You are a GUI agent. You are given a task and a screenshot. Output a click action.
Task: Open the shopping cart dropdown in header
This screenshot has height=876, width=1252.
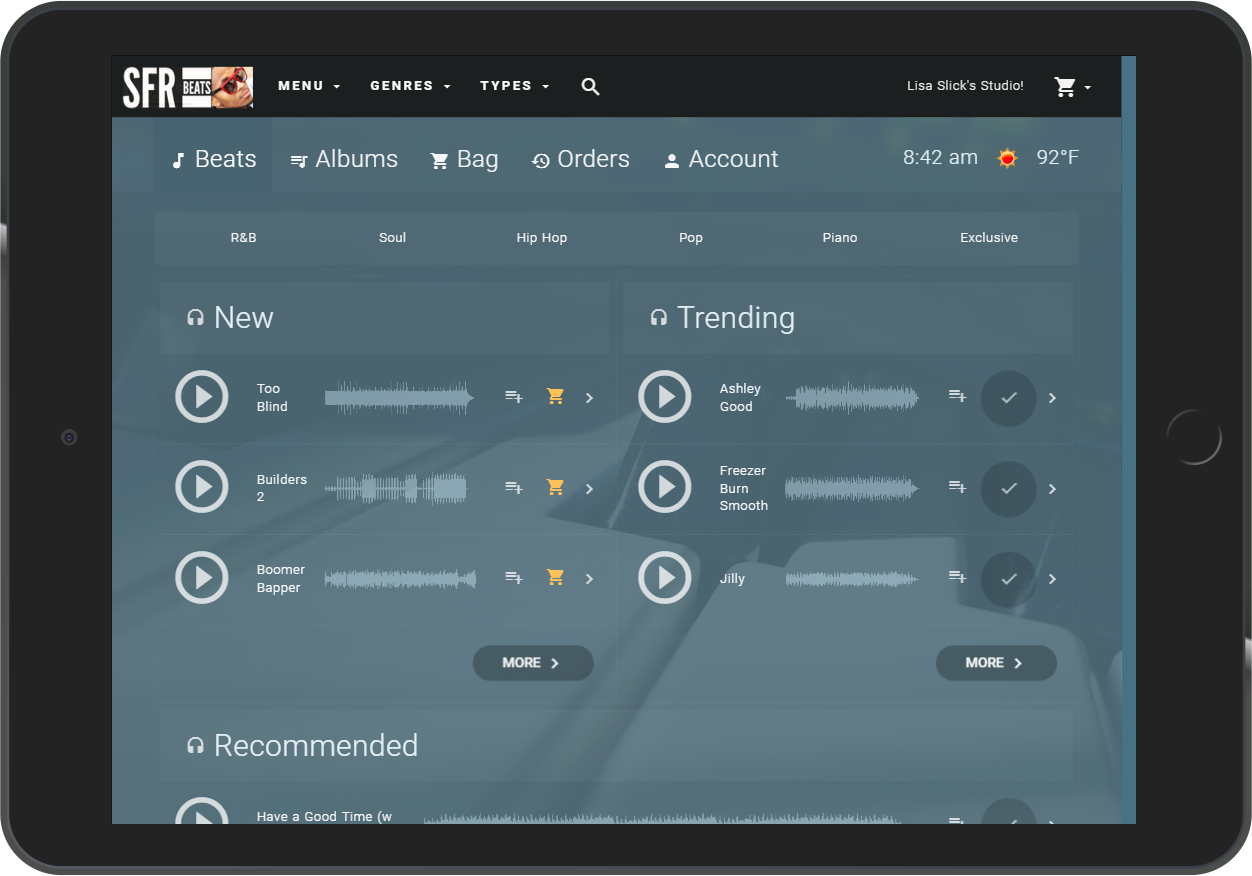pos(1072,87)
